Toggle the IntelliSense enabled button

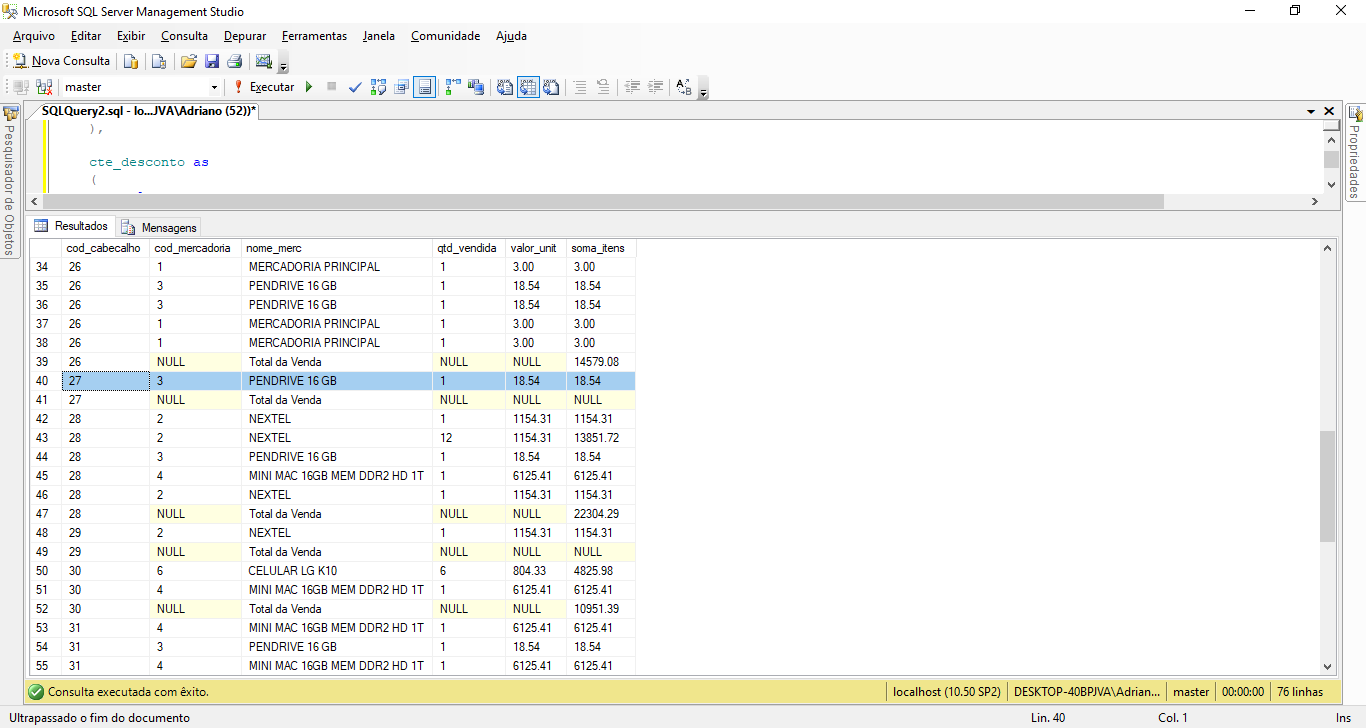click(x=425, y=87)
